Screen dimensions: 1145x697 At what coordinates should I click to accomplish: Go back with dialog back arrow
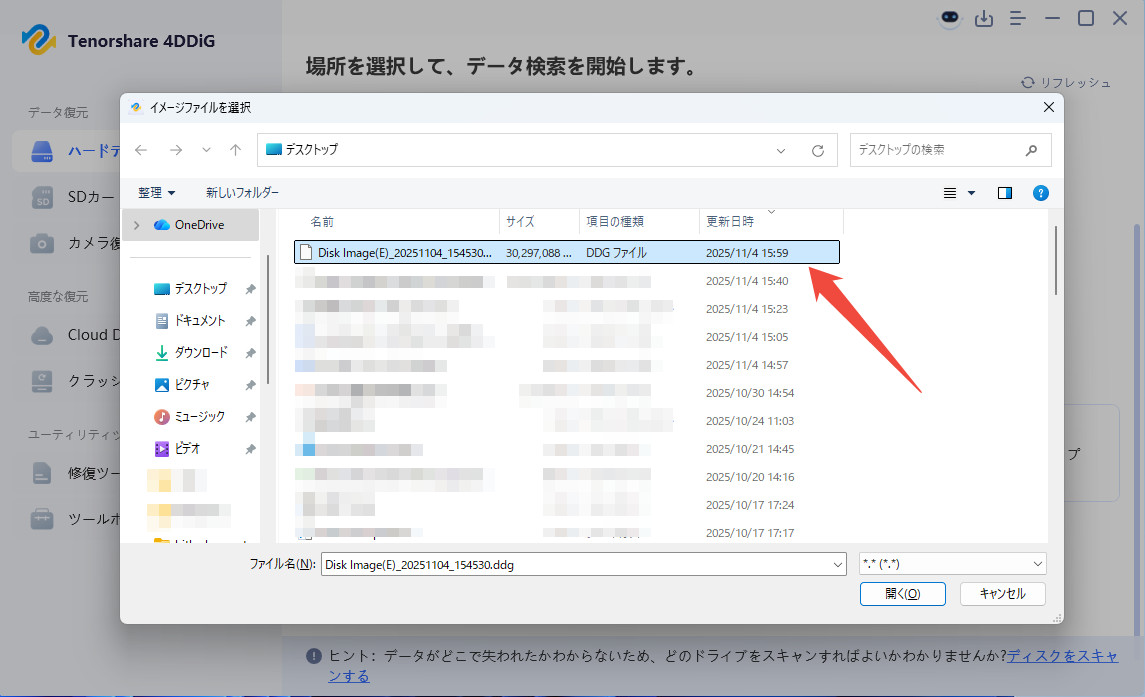(x=141, y=150)
